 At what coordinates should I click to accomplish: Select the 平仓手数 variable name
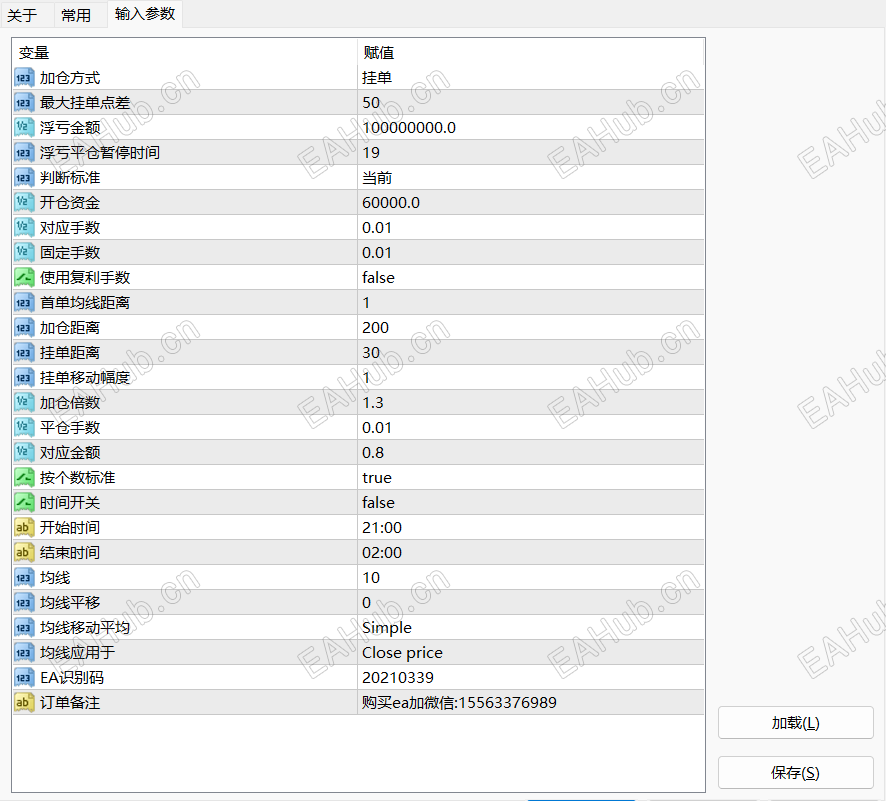pyautogui.click(x=70, y=428)
